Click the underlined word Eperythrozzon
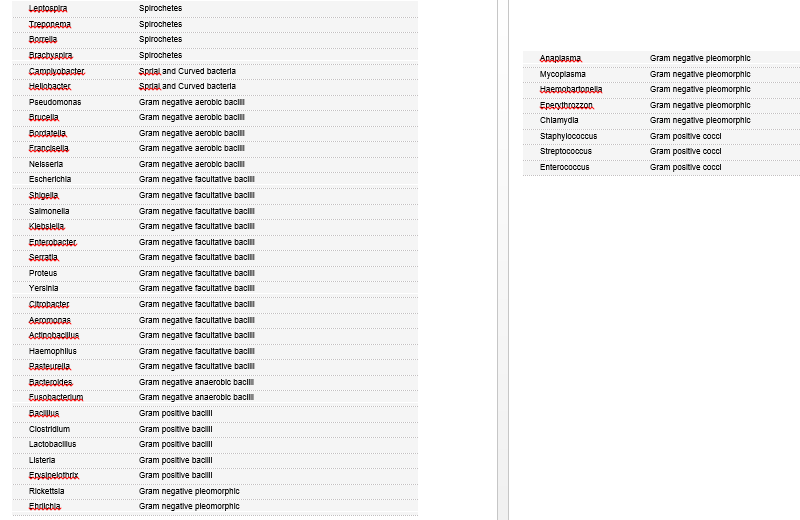 567,105
